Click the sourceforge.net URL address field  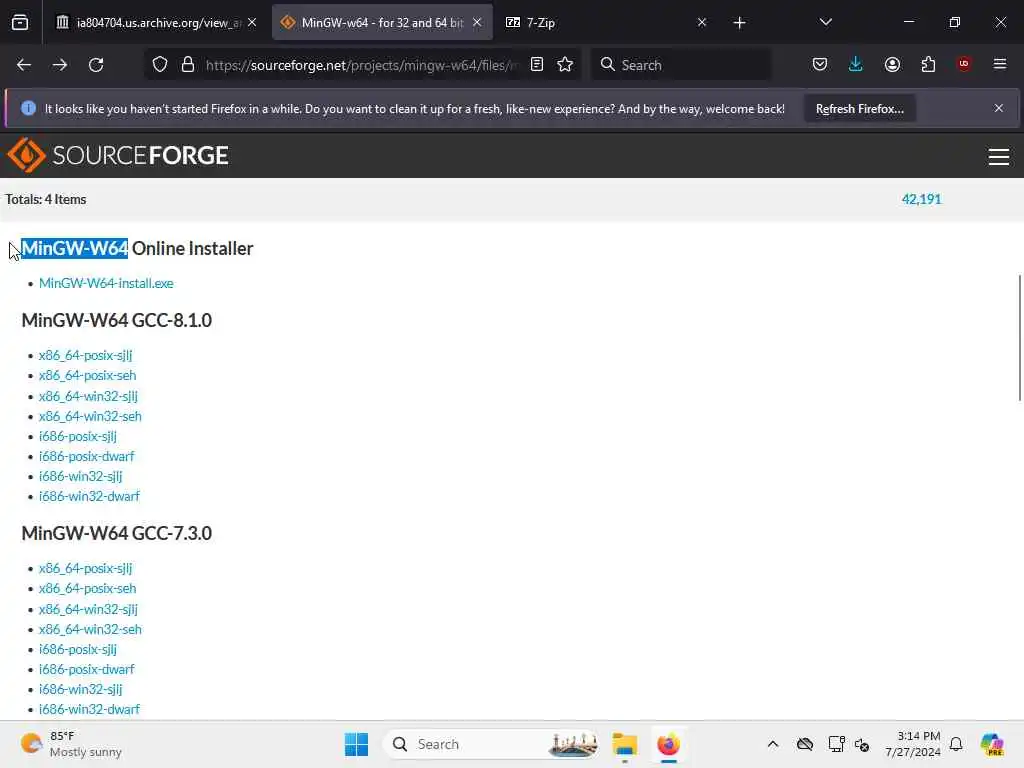coord(362,65)
